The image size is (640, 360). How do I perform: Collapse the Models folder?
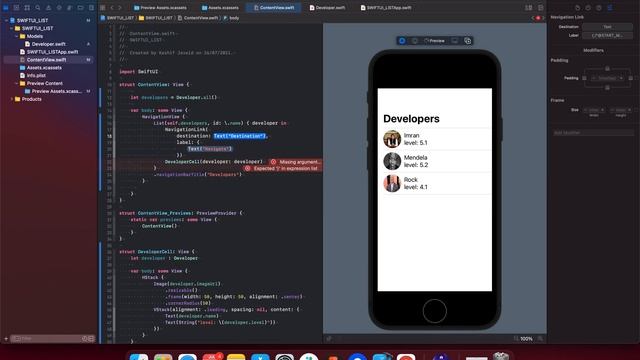click(x=17, y=36)
